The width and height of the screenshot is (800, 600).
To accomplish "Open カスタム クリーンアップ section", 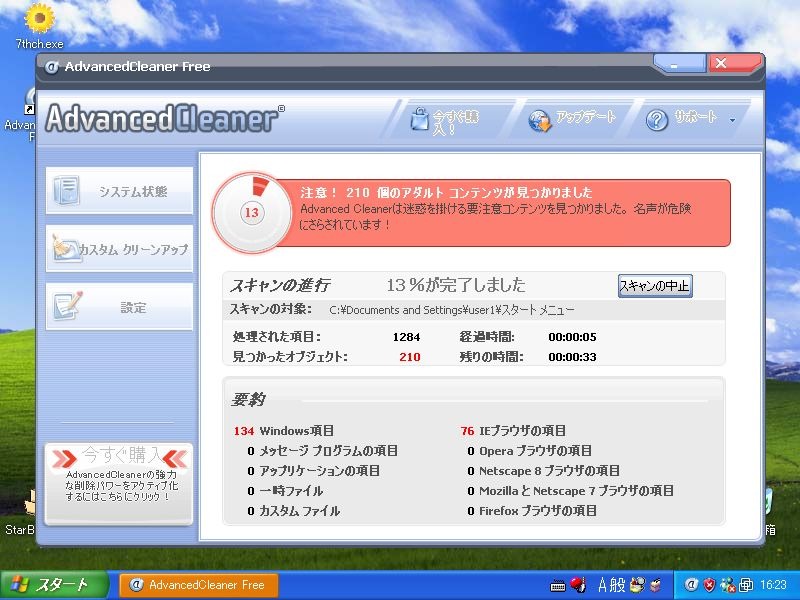I will click(x=119, y=248).
